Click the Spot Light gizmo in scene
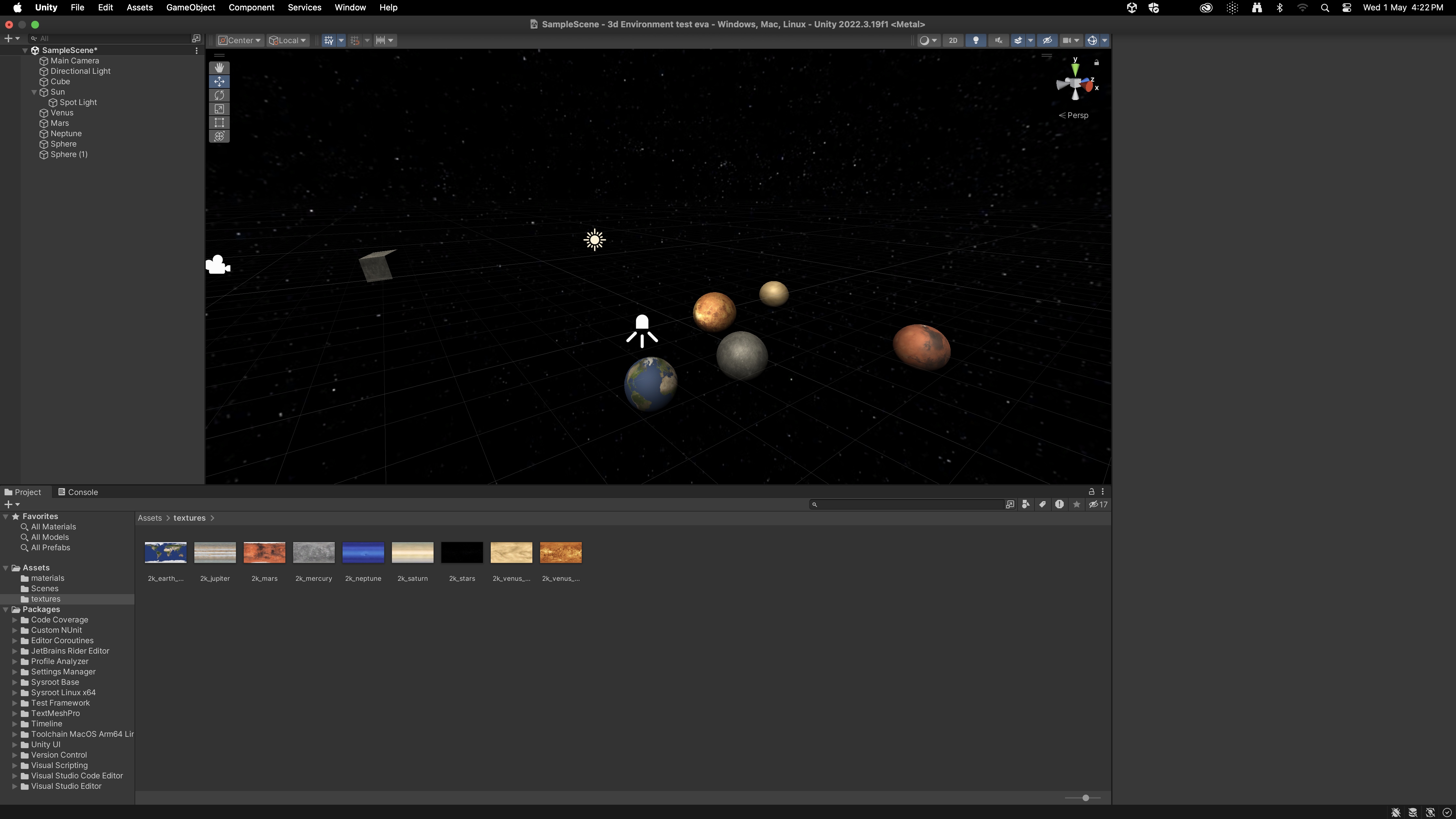This screenshot has height=819, width=1456. pos(642,331)
